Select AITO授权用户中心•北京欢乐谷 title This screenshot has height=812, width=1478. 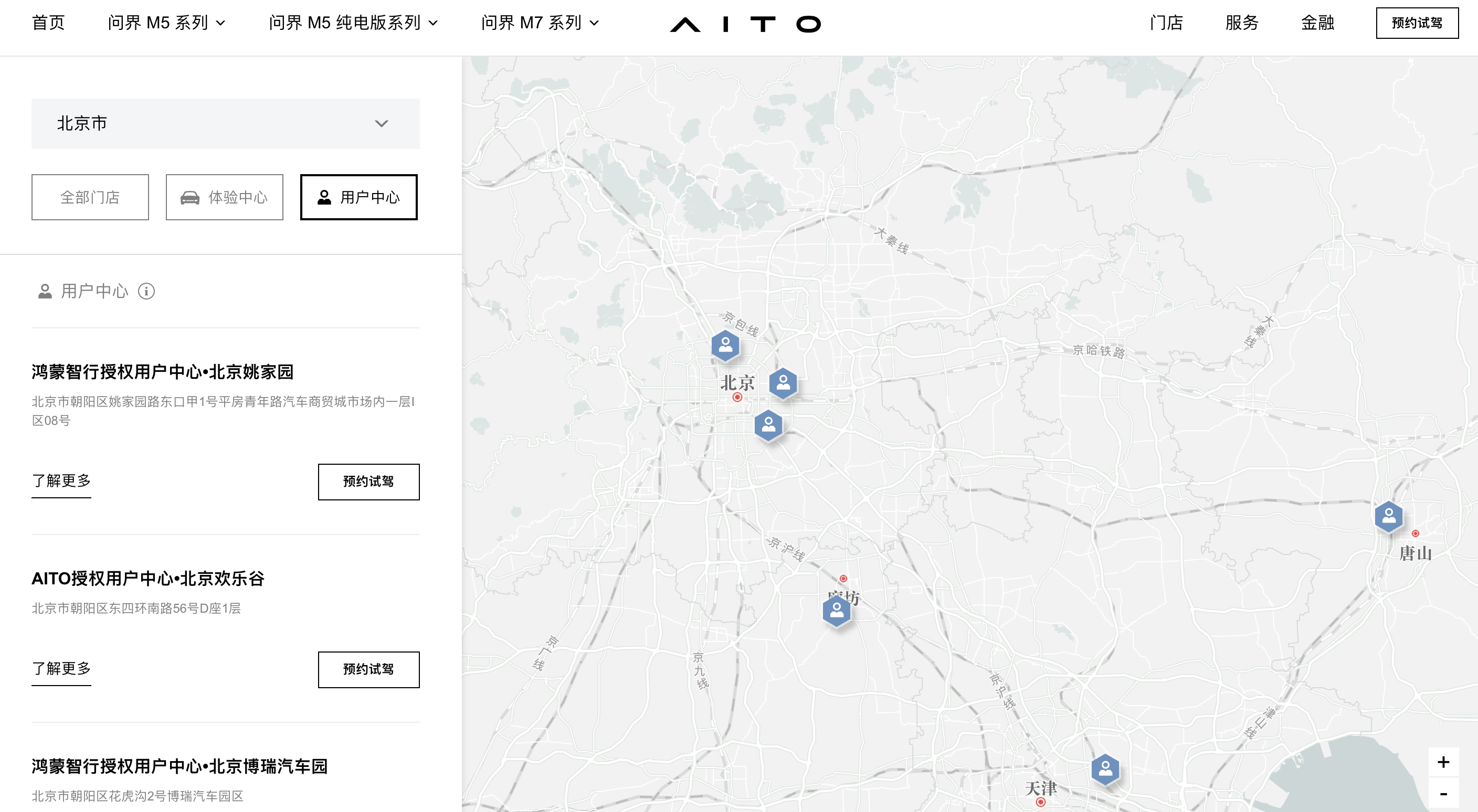148,578
